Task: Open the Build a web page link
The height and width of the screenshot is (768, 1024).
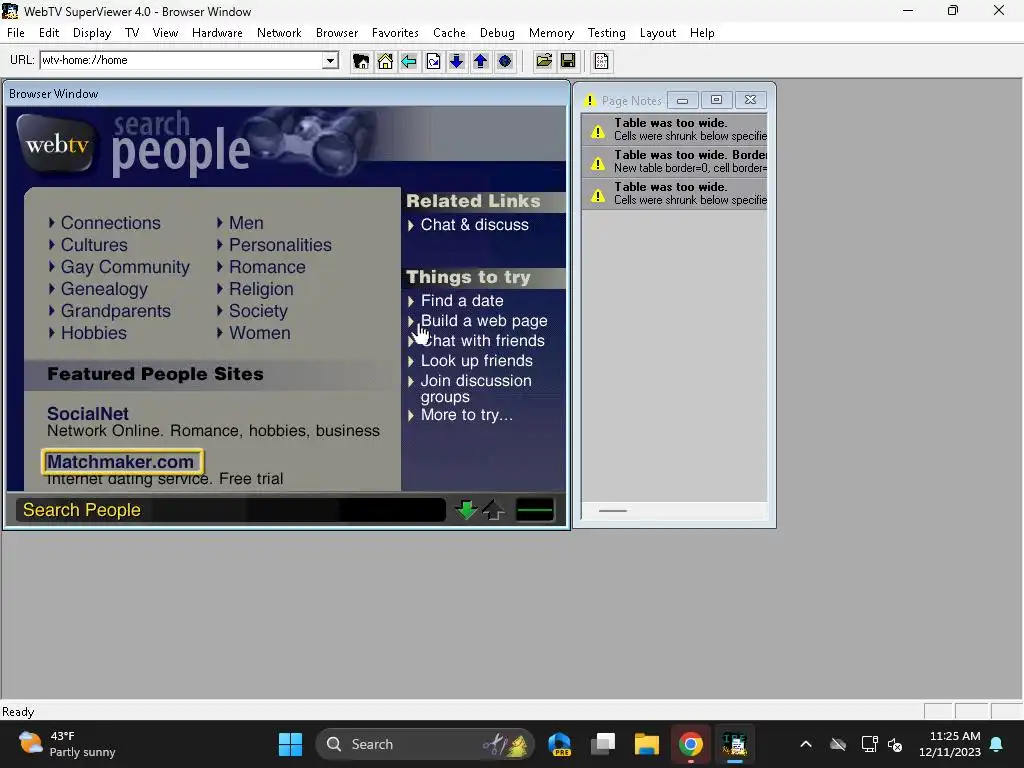Action: coord(484,321)
